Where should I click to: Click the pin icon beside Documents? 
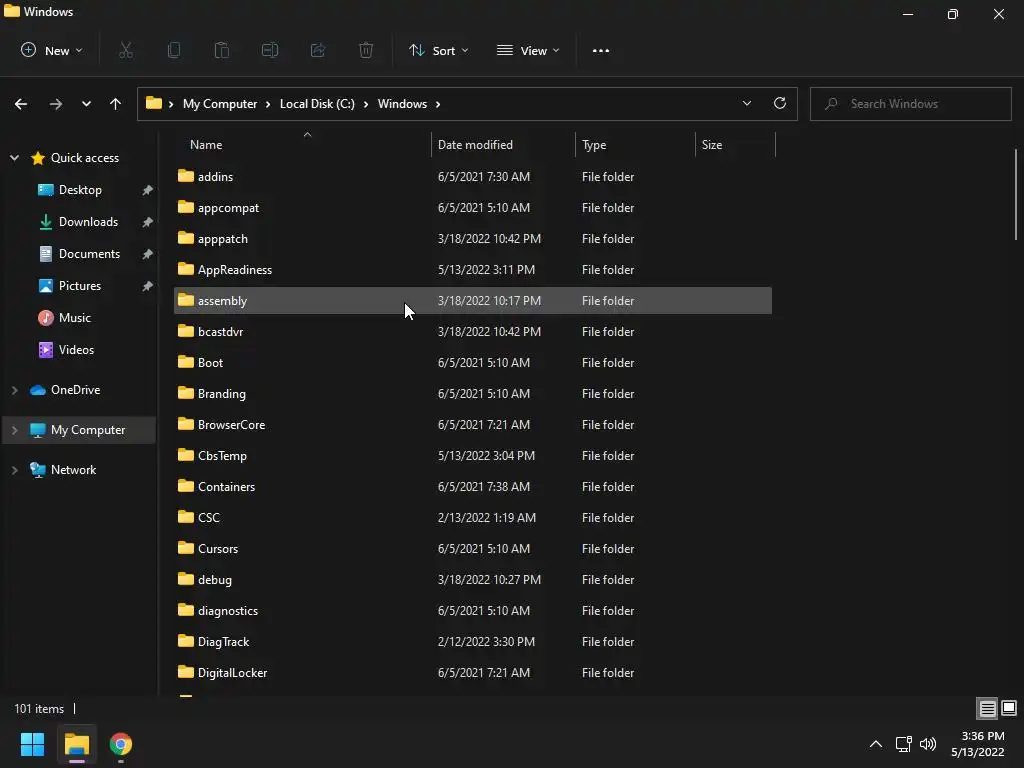click(148, 254)
